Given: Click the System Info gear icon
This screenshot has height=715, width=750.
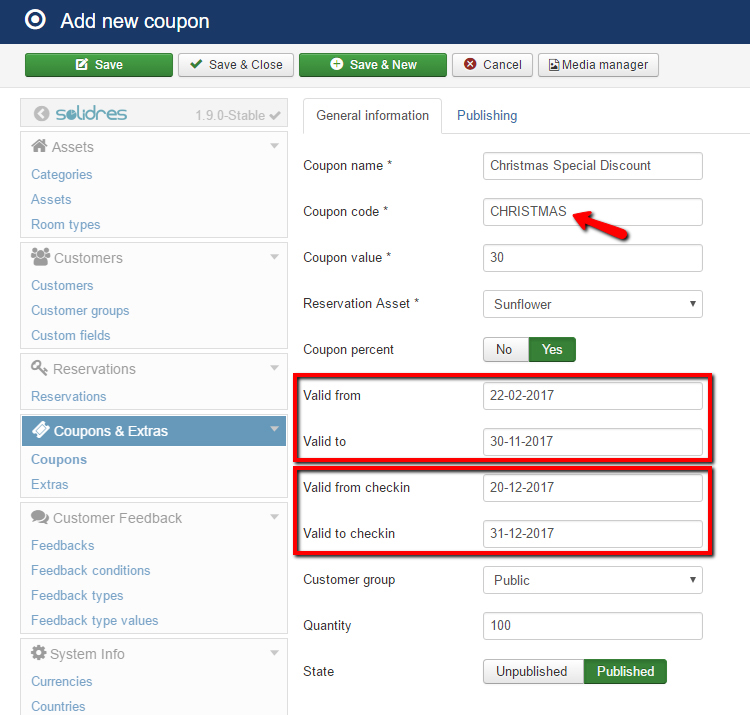Looking at the screenshot, I should coord(38,653).
